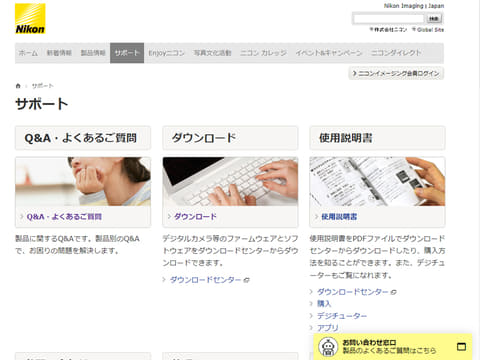The width and height of the screenshot is (480, 360).
Task: Open ダウンロードセンター link in manual column
Action: [x=353, y=292]
